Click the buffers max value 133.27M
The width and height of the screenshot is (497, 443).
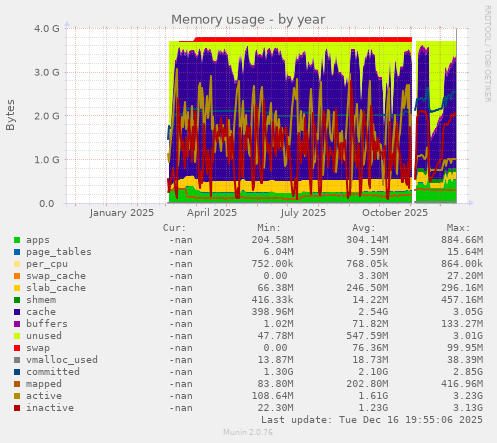click(x=462, y=324)
